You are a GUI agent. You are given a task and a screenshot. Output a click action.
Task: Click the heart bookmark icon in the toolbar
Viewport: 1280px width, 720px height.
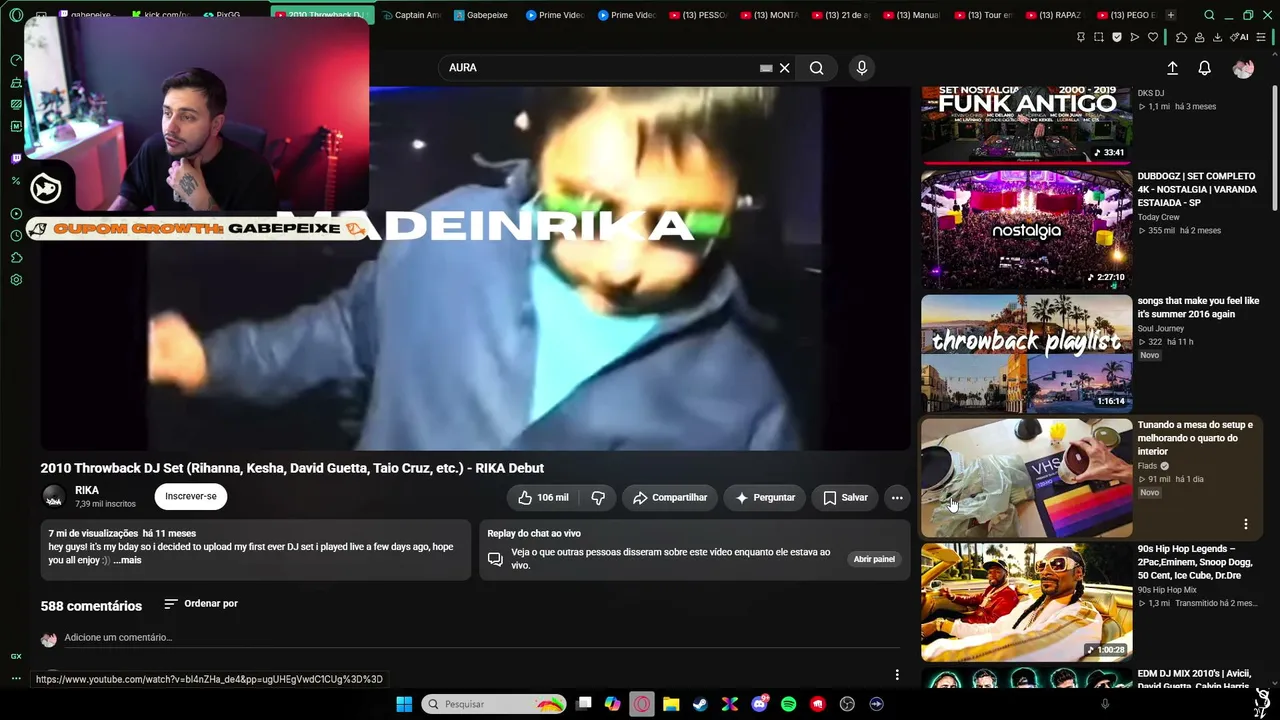[1153, 37]
